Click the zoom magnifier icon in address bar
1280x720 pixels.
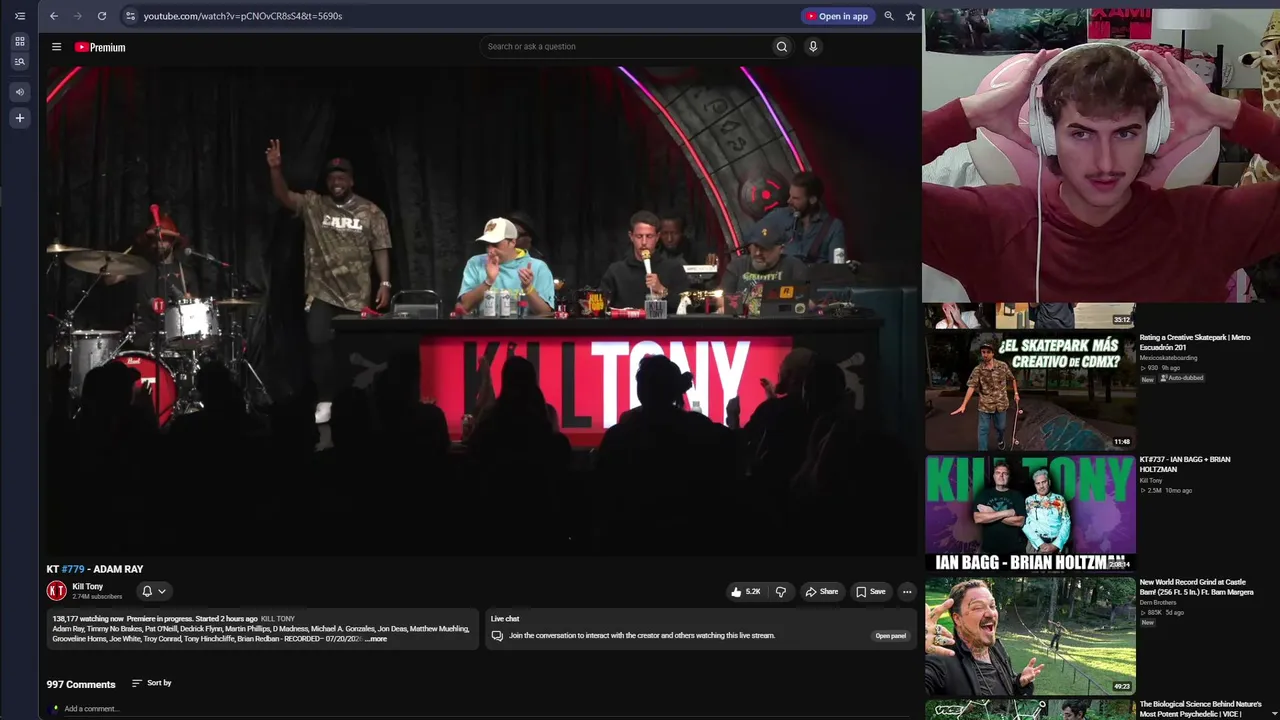889,16
